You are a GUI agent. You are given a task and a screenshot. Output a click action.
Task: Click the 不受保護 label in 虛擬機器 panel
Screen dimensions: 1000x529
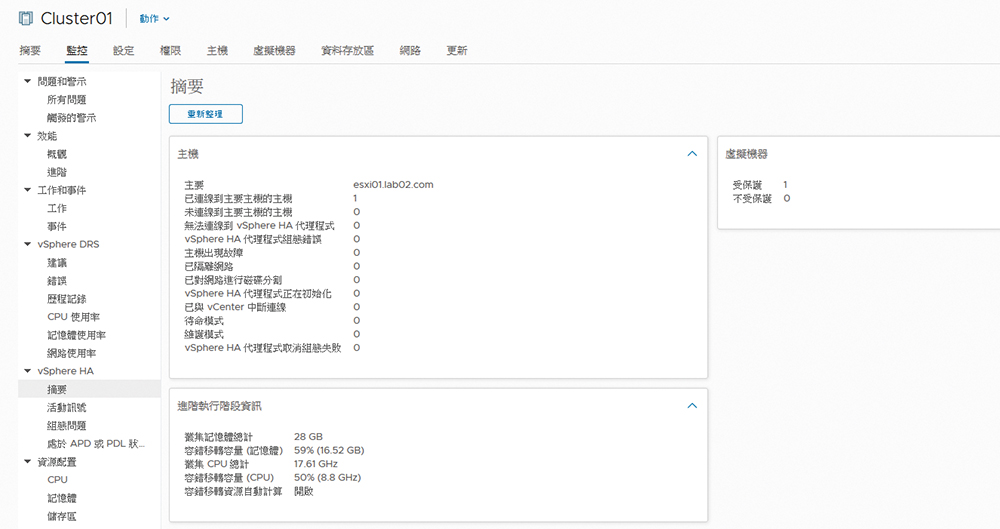pyautogui.click(x=752, y=198)
